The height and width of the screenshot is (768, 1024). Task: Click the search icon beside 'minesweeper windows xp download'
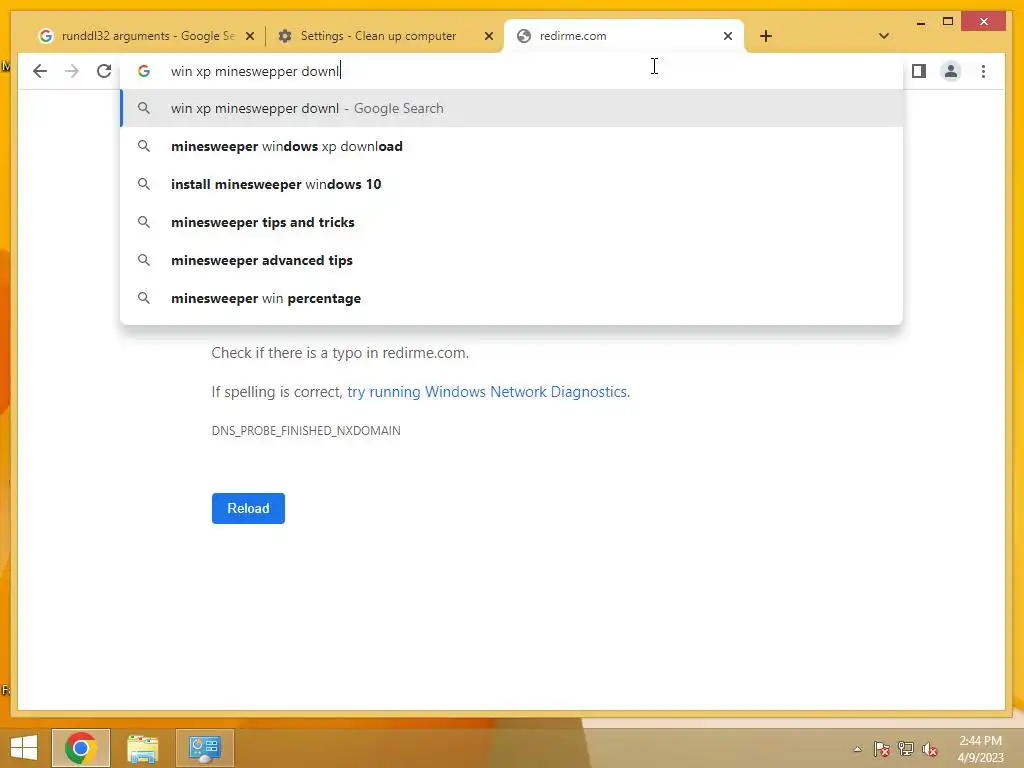[144, 146]
